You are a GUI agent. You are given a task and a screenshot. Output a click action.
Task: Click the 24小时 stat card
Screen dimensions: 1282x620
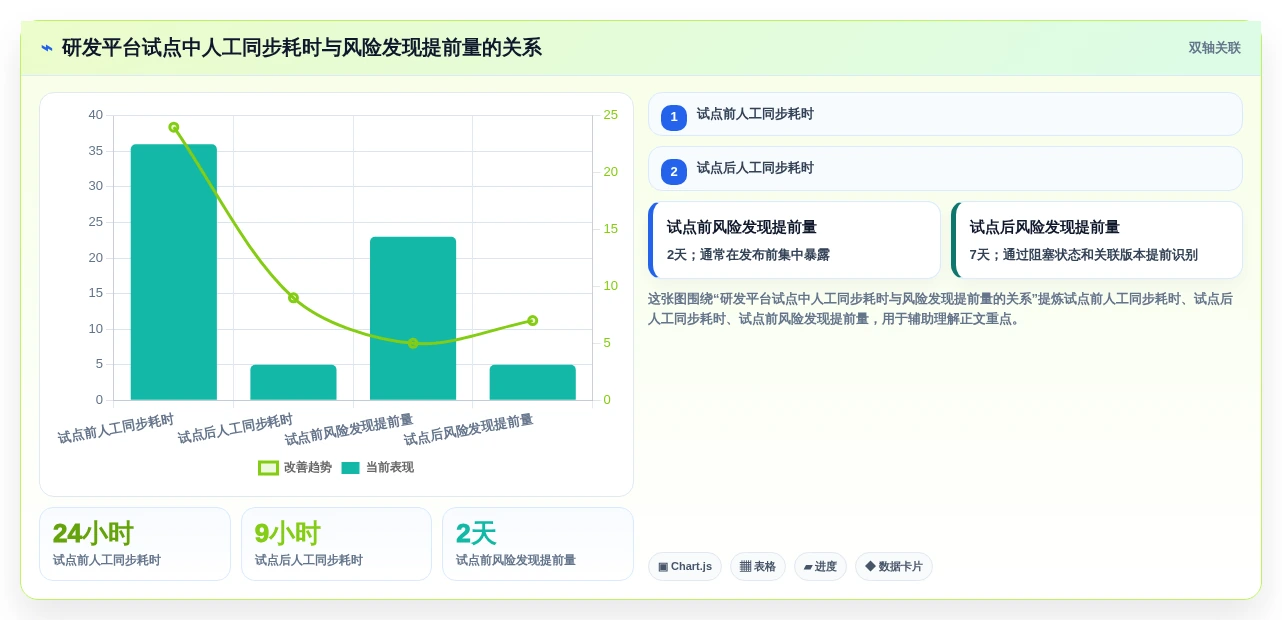click(135, 544)
